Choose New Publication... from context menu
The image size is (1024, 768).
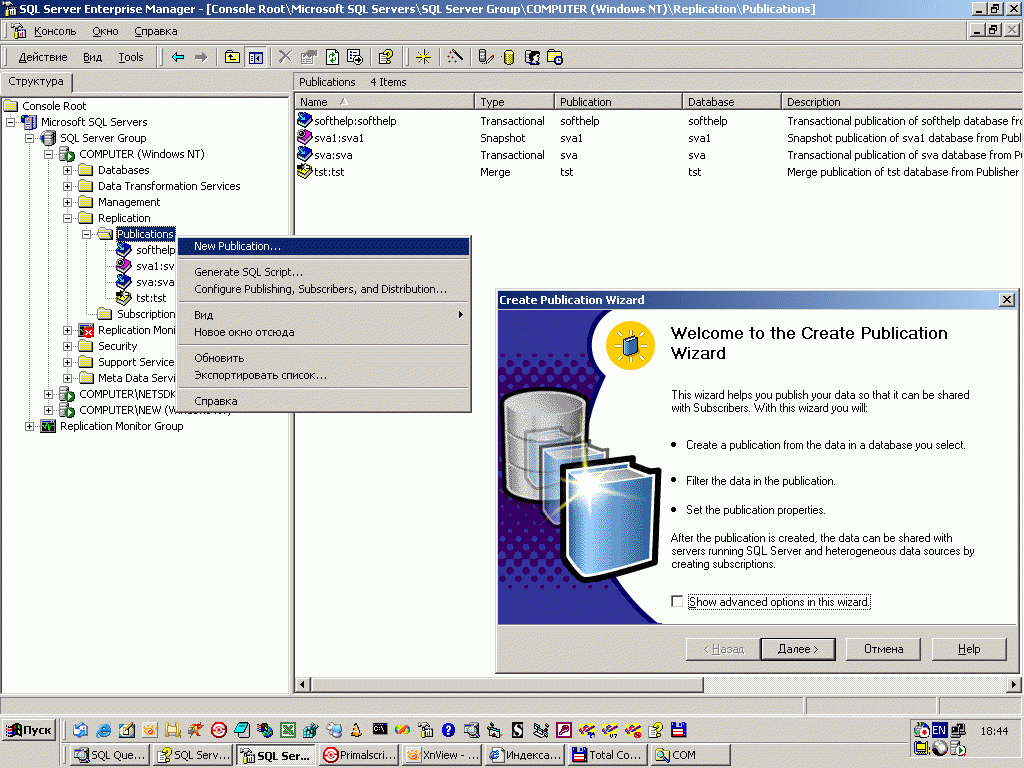click(324, 246)
